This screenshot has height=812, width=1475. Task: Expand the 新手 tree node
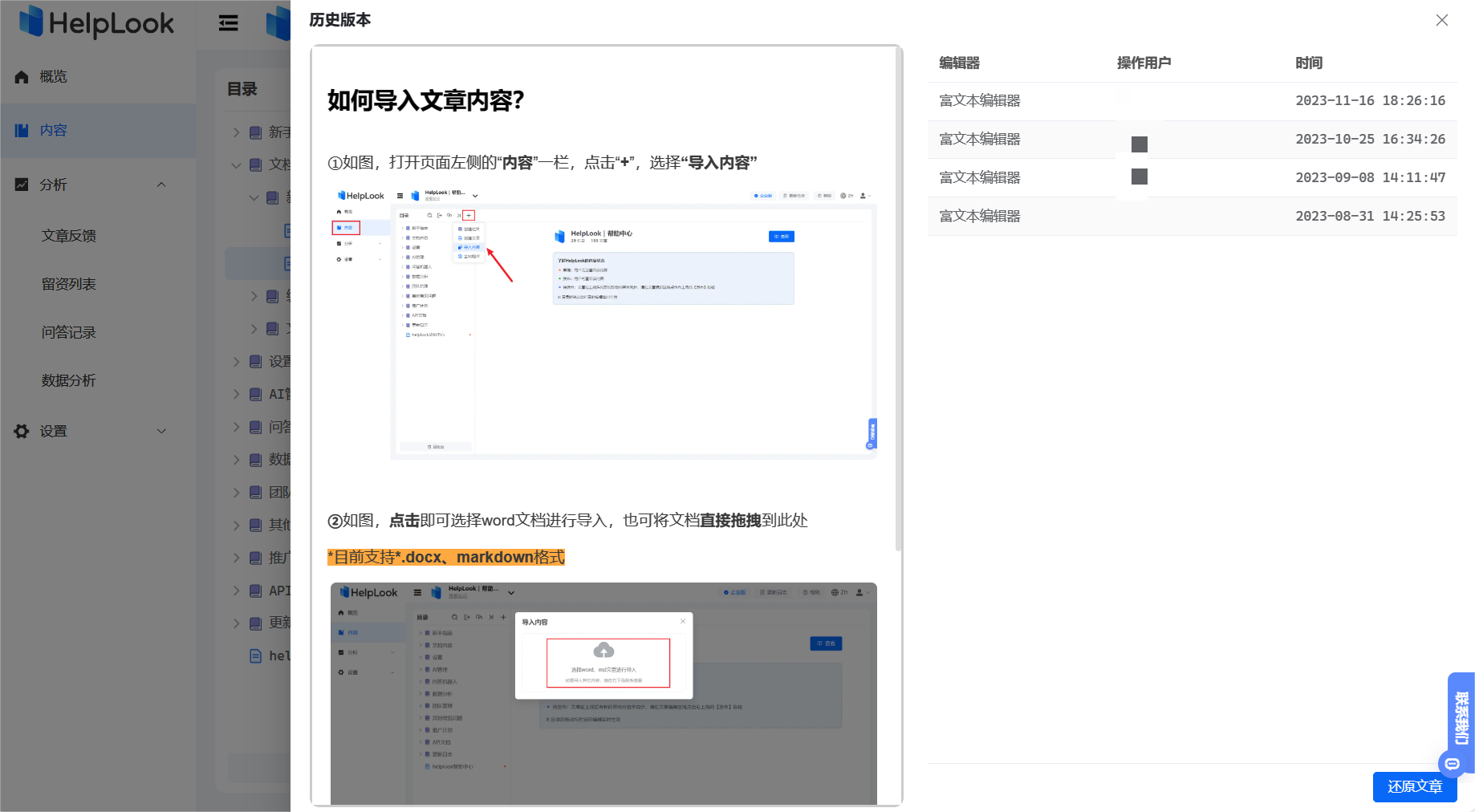click(x=235, y=132)
